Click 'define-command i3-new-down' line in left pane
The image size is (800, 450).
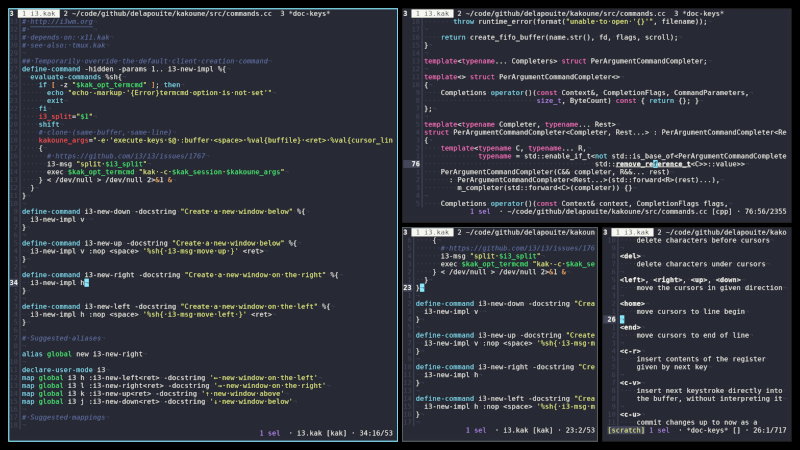tap(163, 211)
